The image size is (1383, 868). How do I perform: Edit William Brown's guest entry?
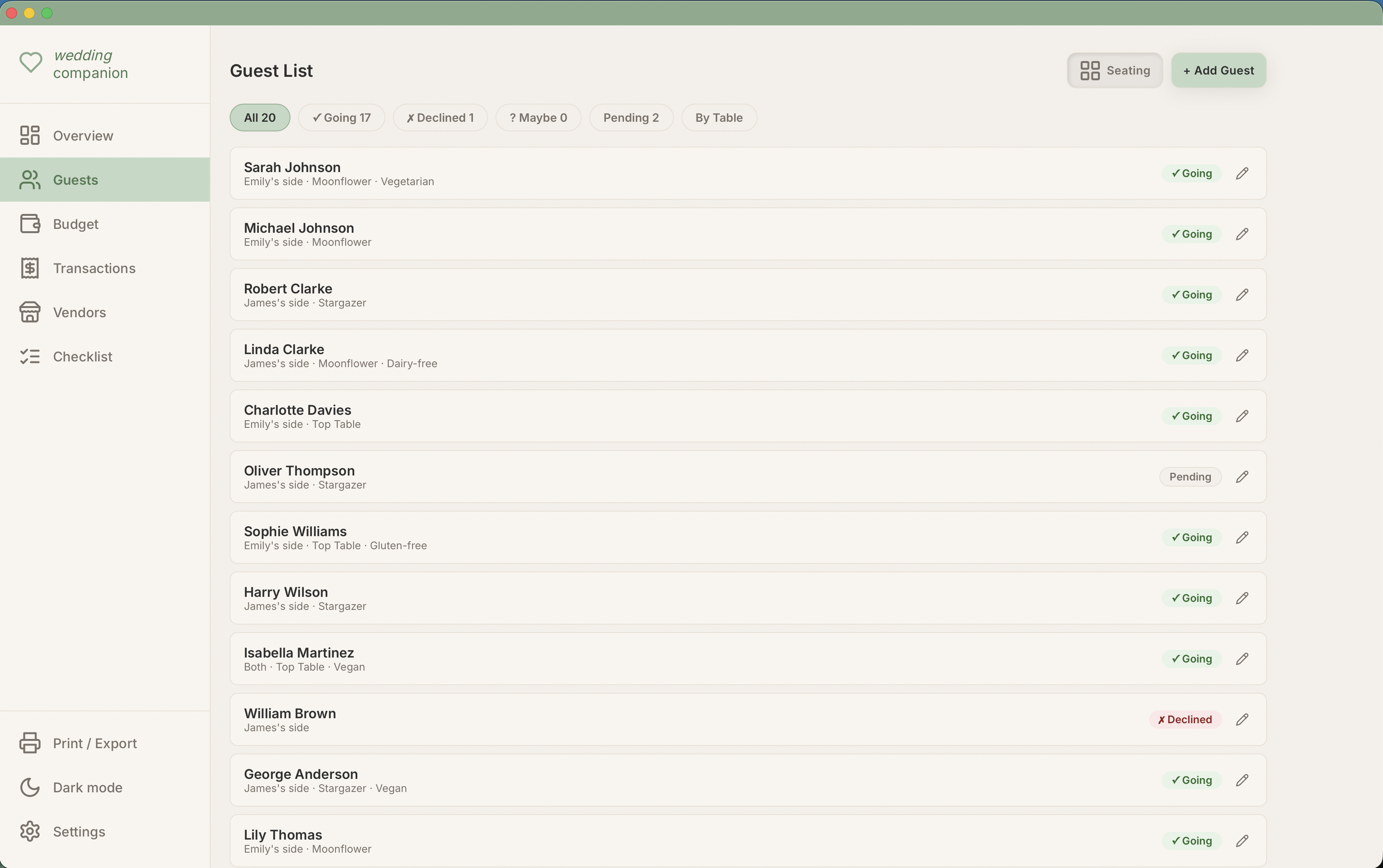pyautogui.click(x=1242, y=719)
